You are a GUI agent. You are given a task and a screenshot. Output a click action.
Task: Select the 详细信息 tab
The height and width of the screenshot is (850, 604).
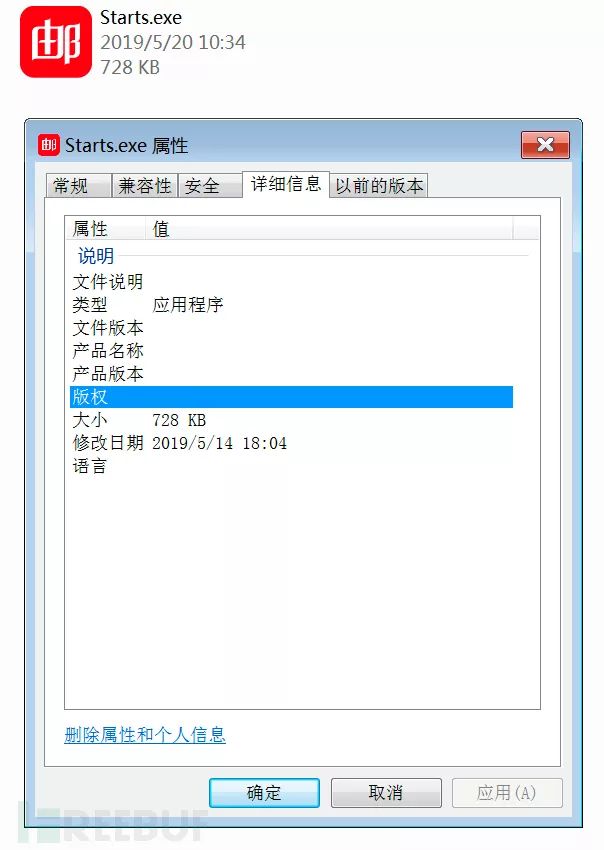[286, 184]
